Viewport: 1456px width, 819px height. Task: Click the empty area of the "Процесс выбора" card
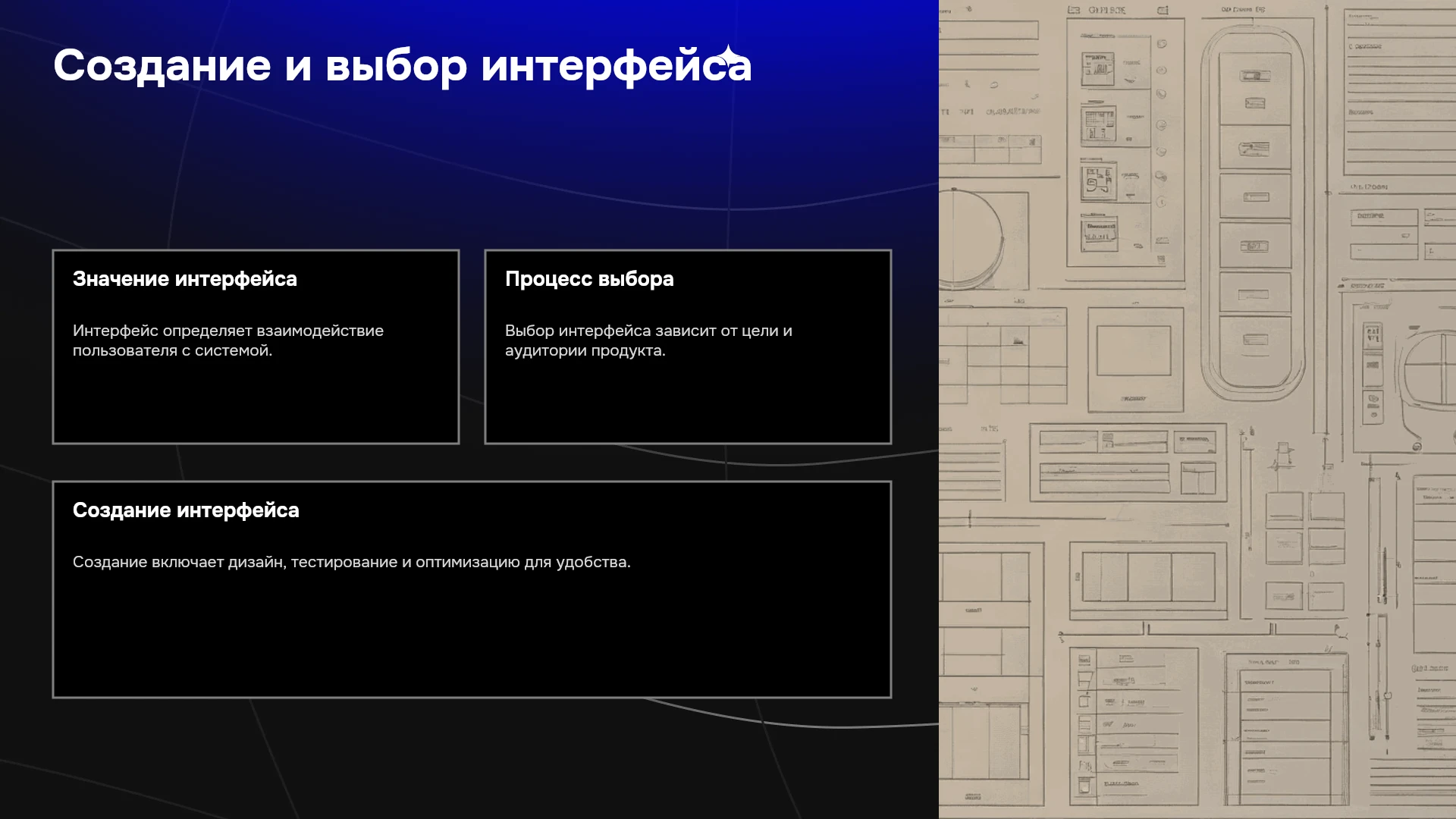(688, 400)
